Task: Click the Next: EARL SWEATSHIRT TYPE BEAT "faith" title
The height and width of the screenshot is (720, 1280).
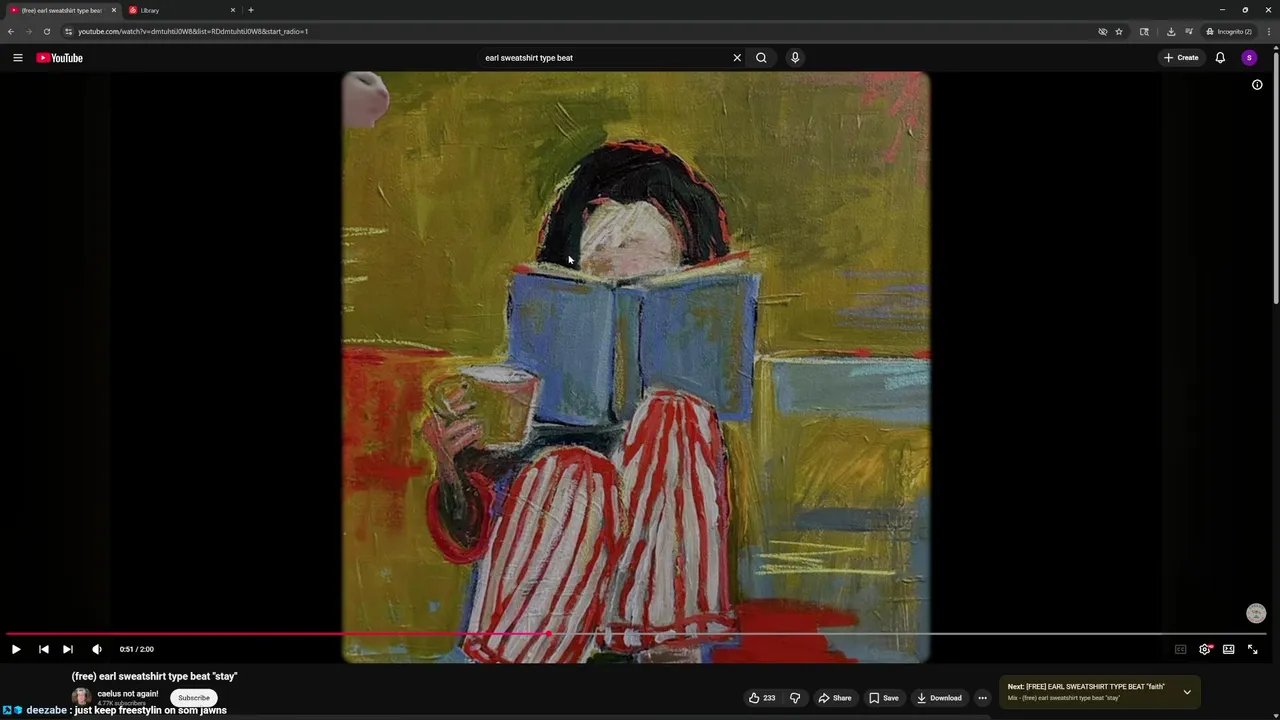Action: (1086, 687)
